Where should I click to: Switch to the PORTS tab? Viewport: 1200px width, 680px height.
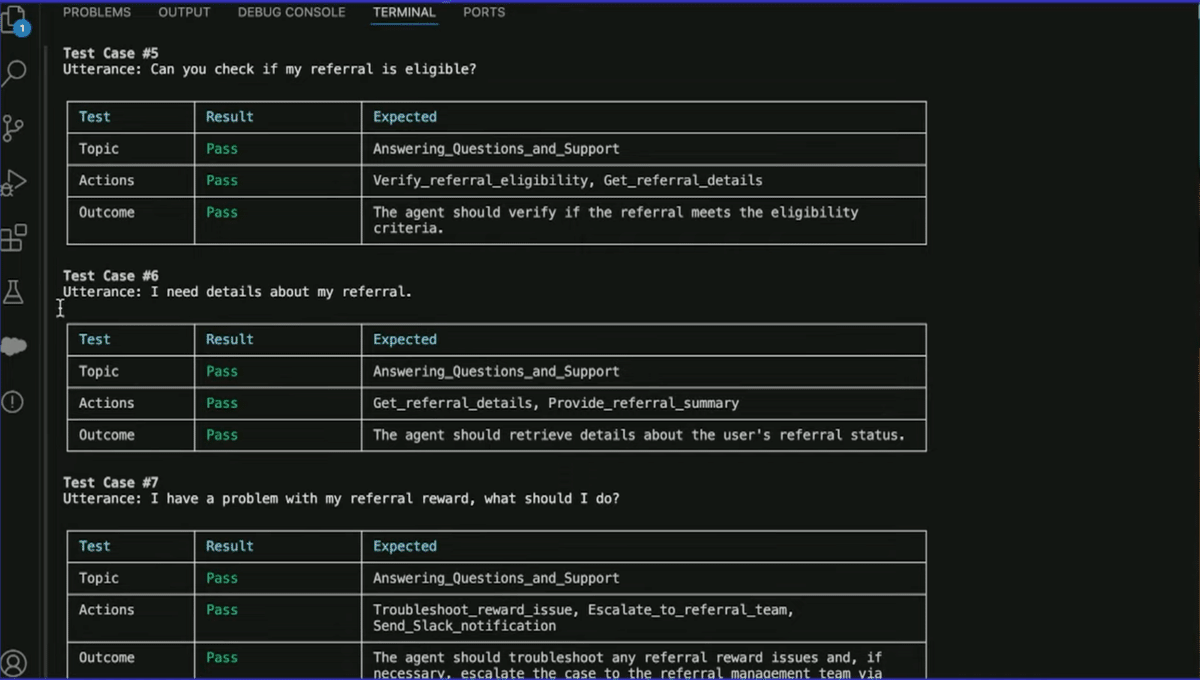484,12
